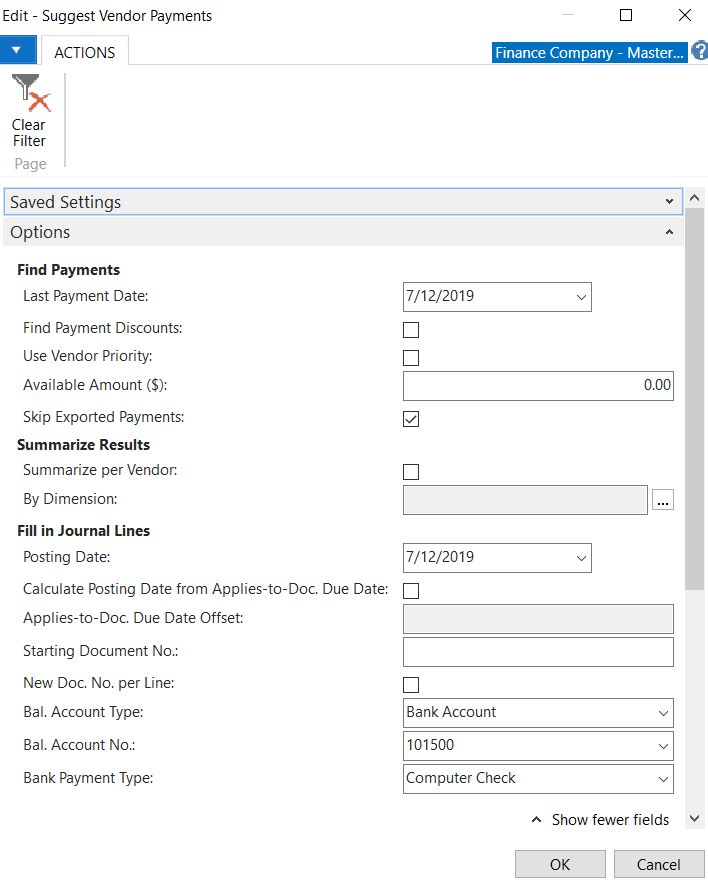Enable Find Payment Discounts checkbox
Image resolution: width=708 pixels, height=883 pixels.
[x=411, y=330]
